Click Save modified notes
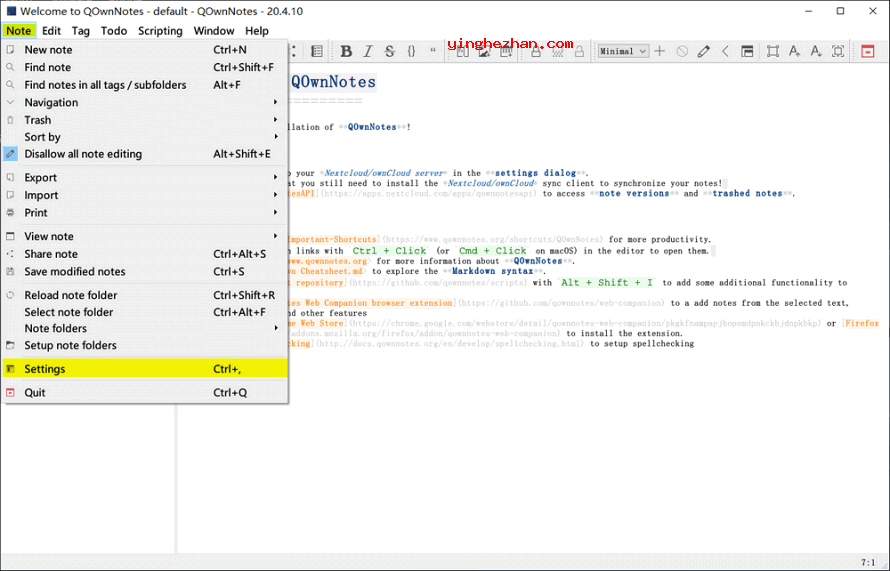This screenshot has width=890, height=571. click(x=145, y=271)
